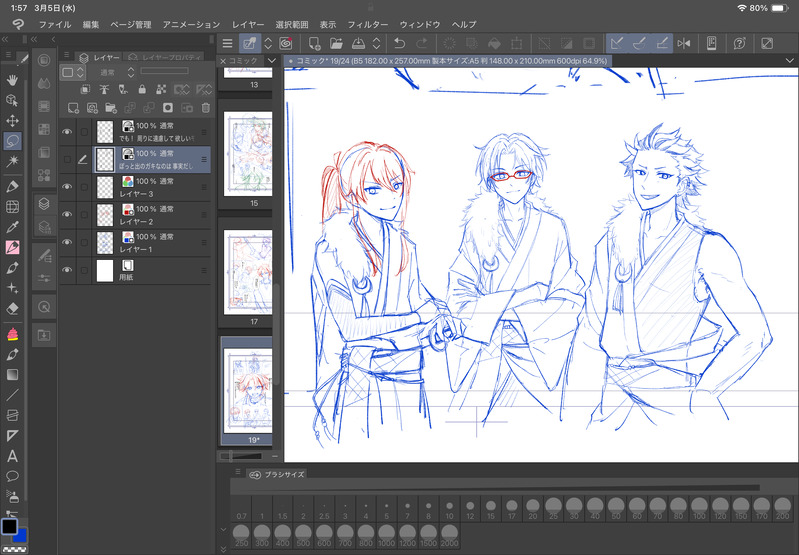Select the Eraser tool

pyautogui.click(x=12, y=308)
